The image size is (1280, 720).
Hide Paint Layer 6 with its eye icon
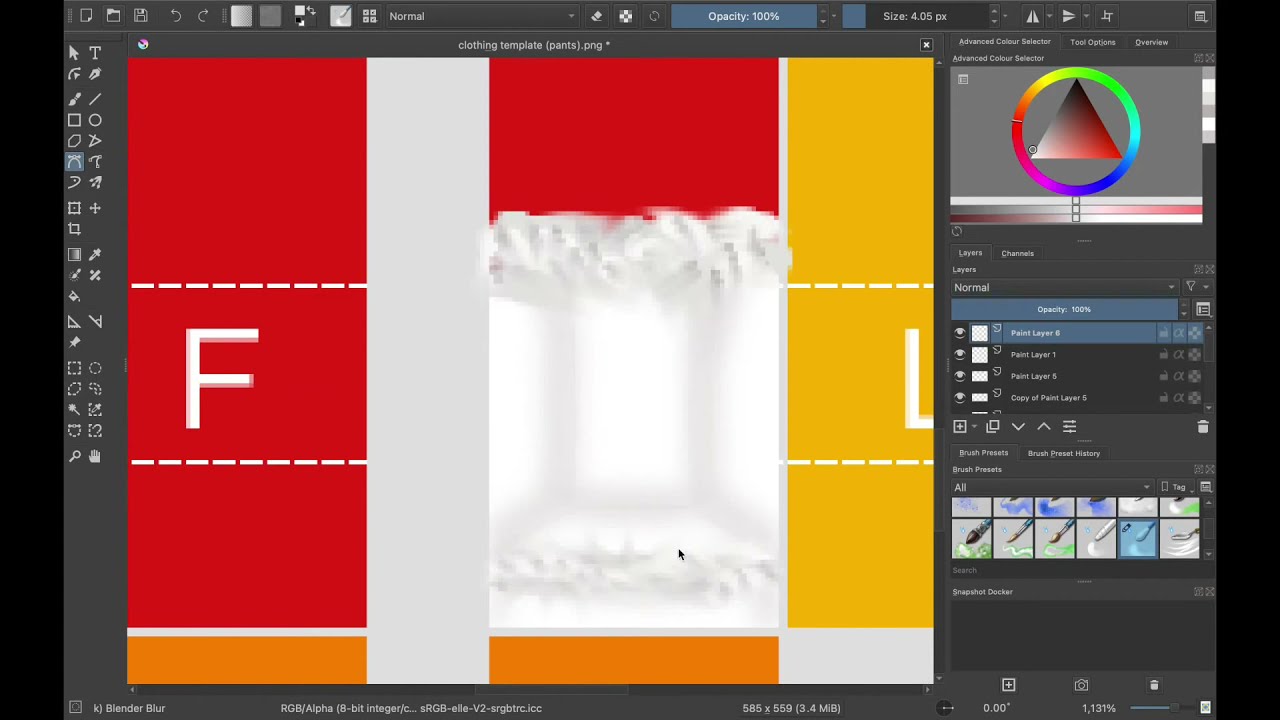960,333
